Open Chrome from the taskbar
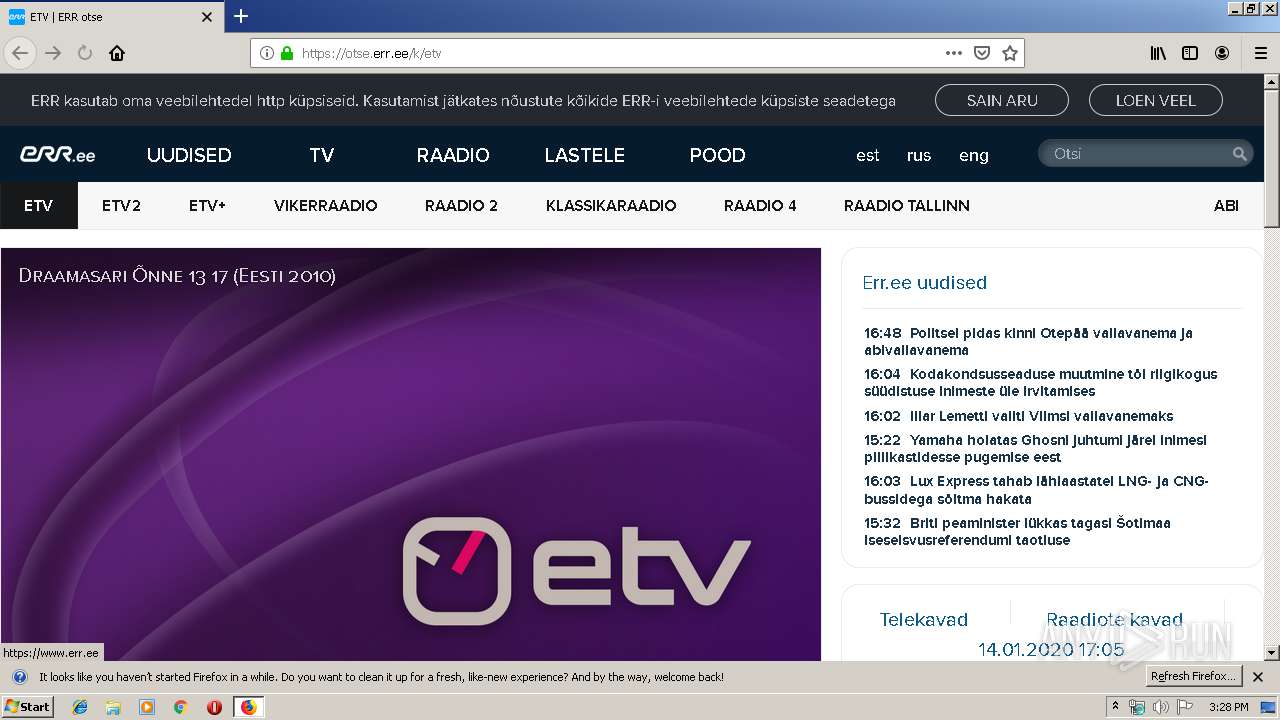The height and width of the screenshot is (720, 1280). [181, 707]
